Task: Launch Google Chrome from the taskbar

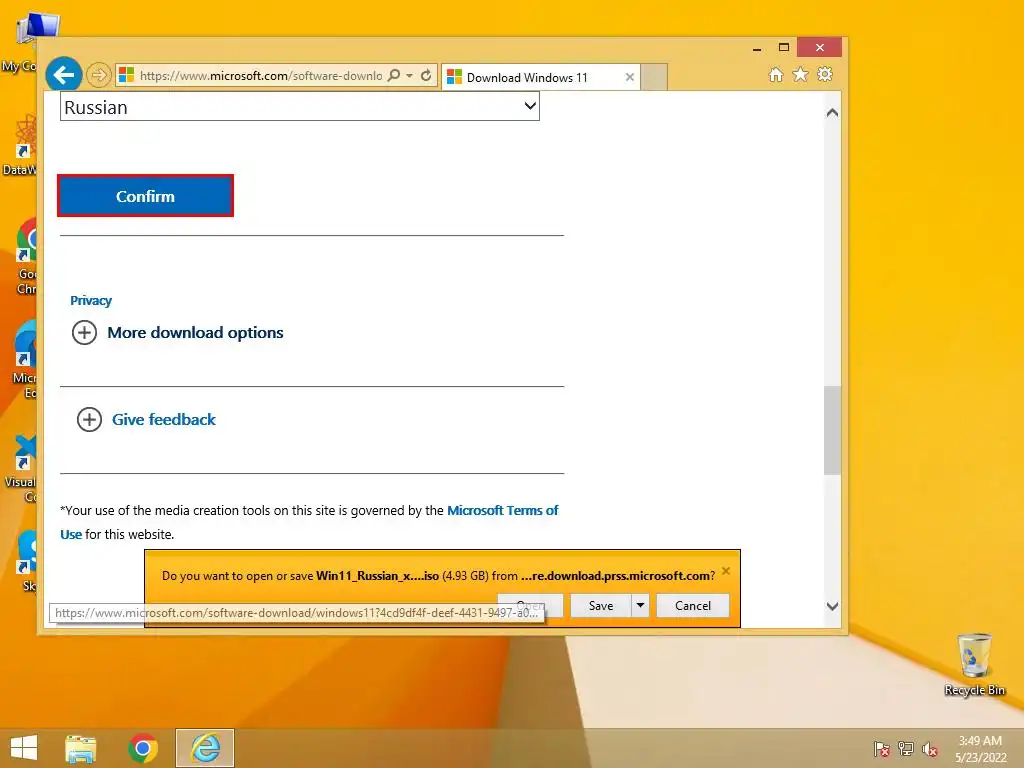Action: 142,748
